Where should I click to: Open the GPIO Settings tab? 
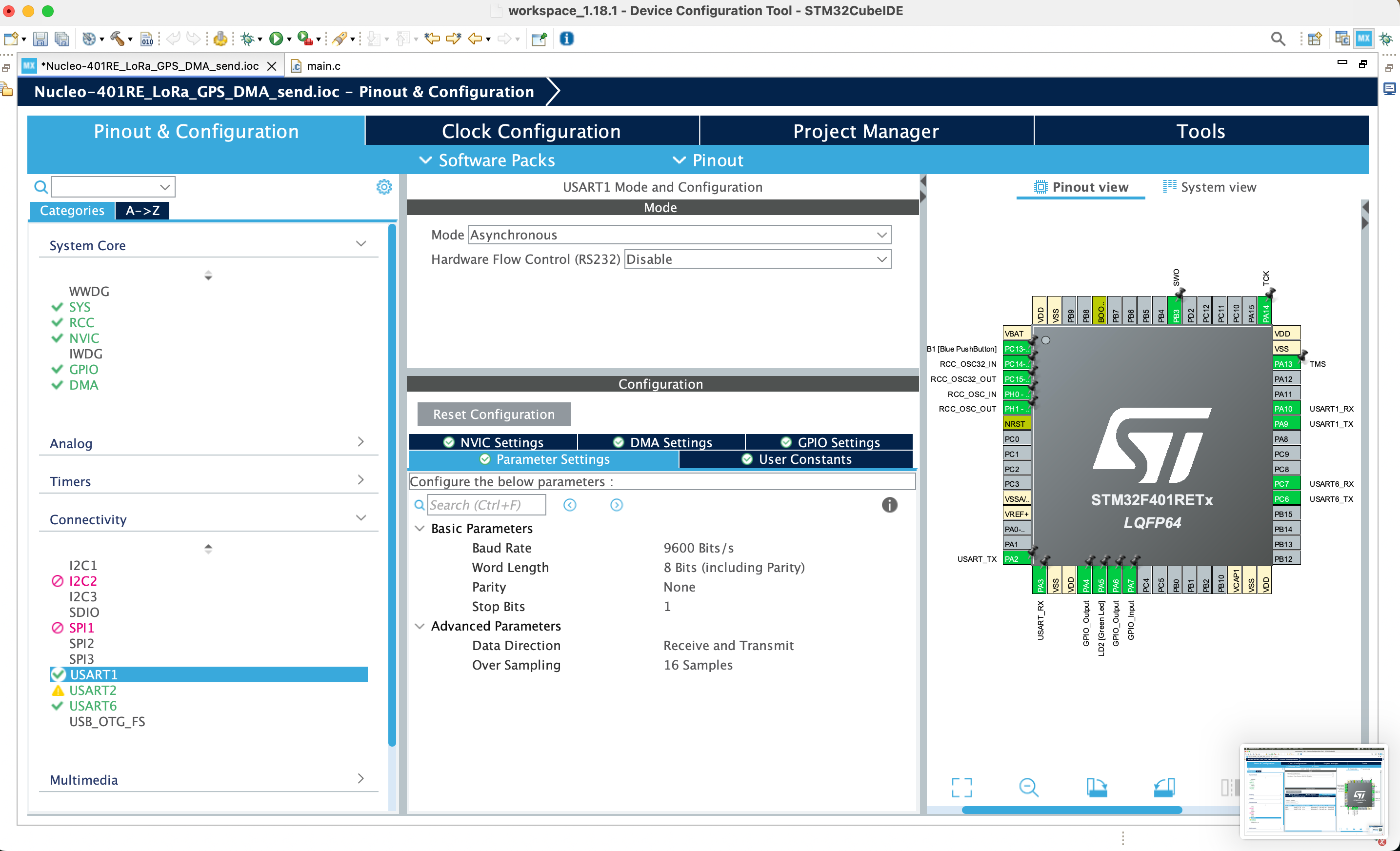point(830,442)
